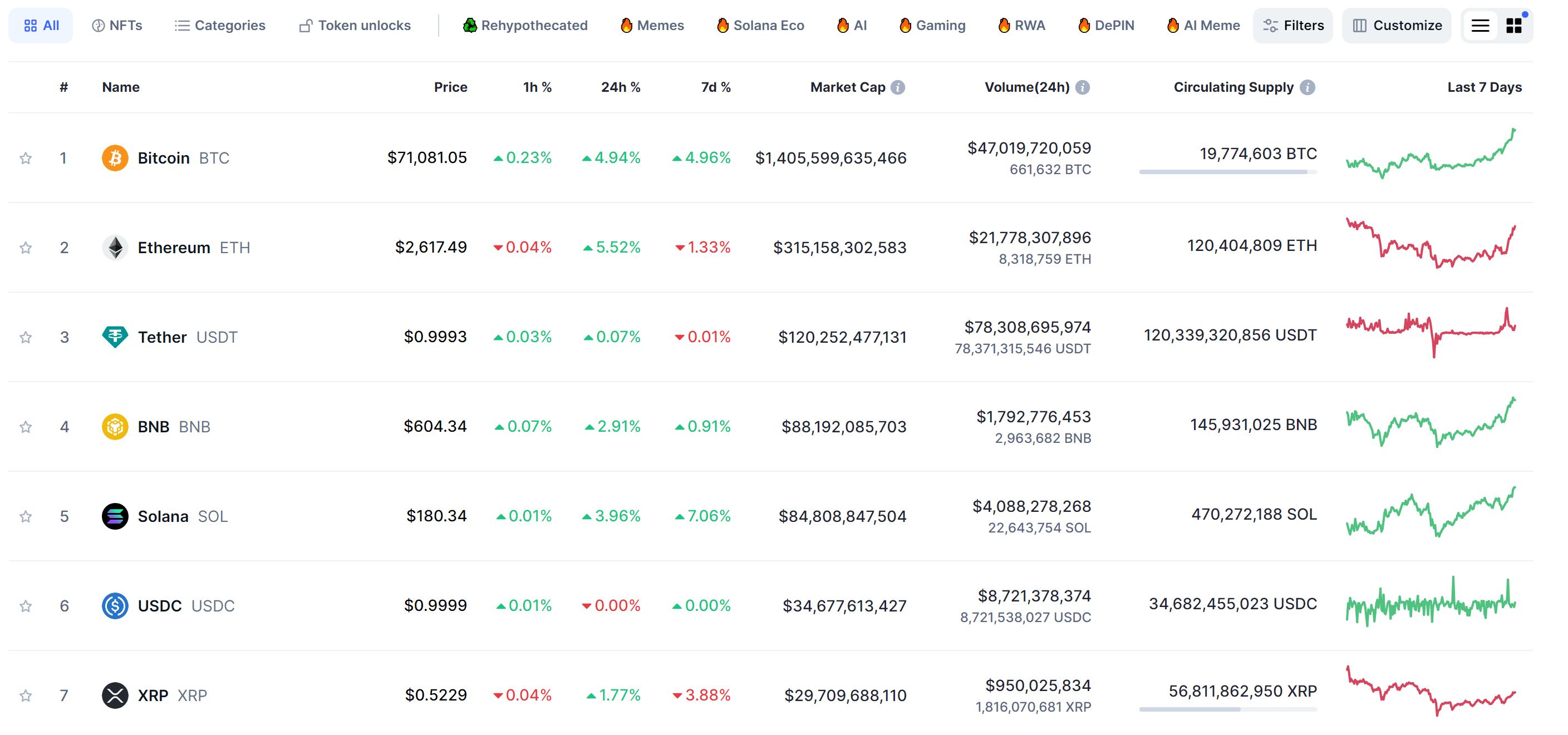1568x735 pixels.
Task: Click the Bitcoin coin logo
Action: tap(115, 158)
